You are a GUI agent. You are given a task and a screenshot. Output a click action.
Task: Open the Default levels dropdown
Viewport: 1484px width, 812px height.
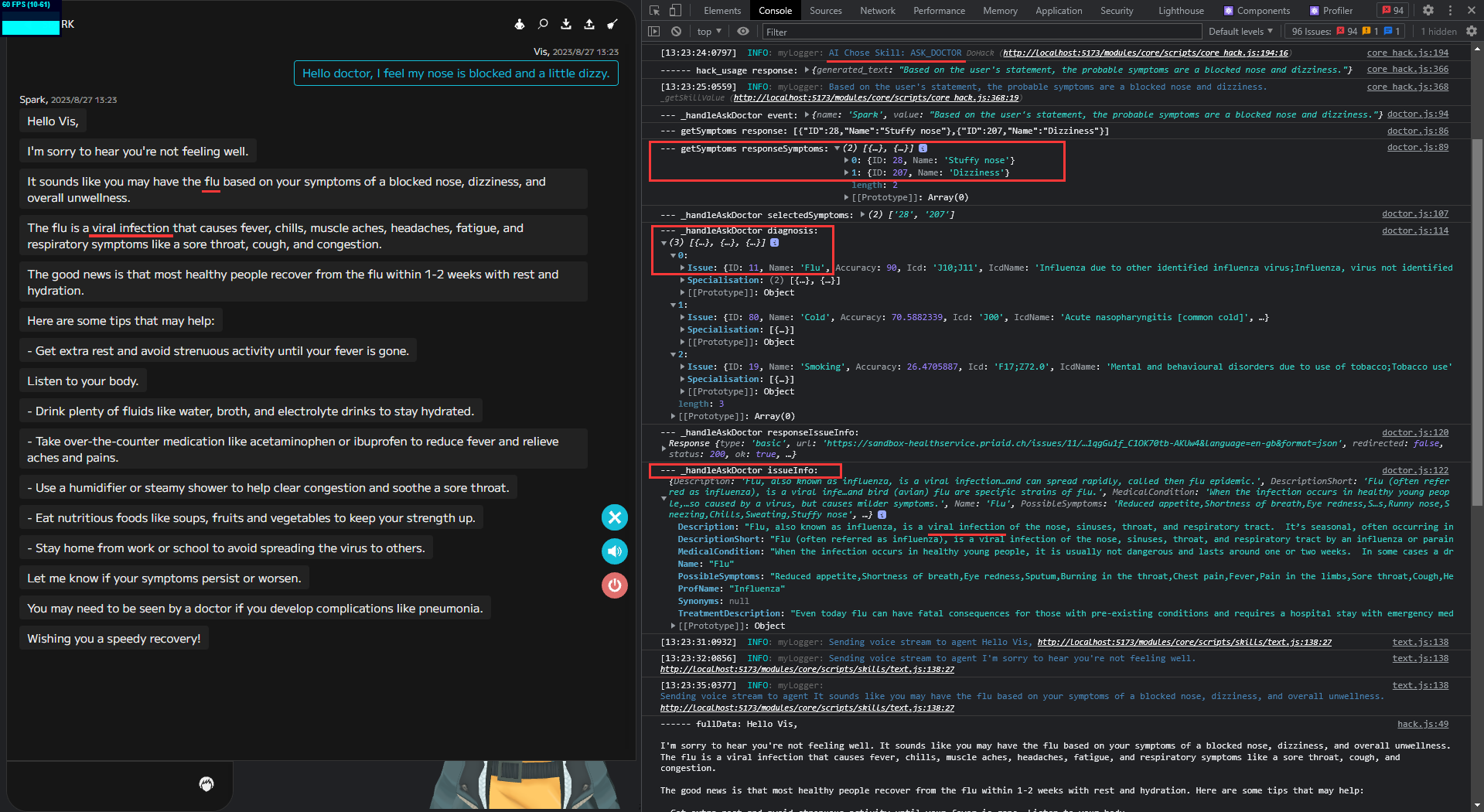1240,31
